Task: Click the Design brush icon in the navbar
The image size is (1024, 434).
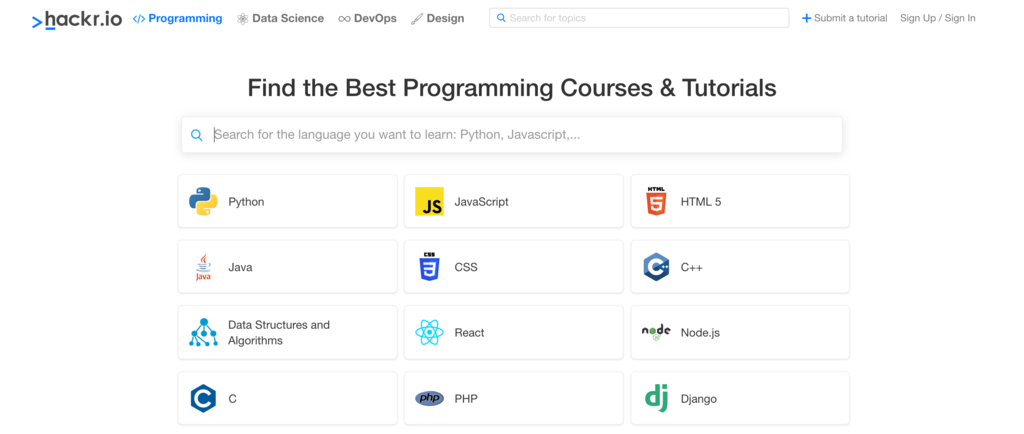Action: (x=417, y=19)
